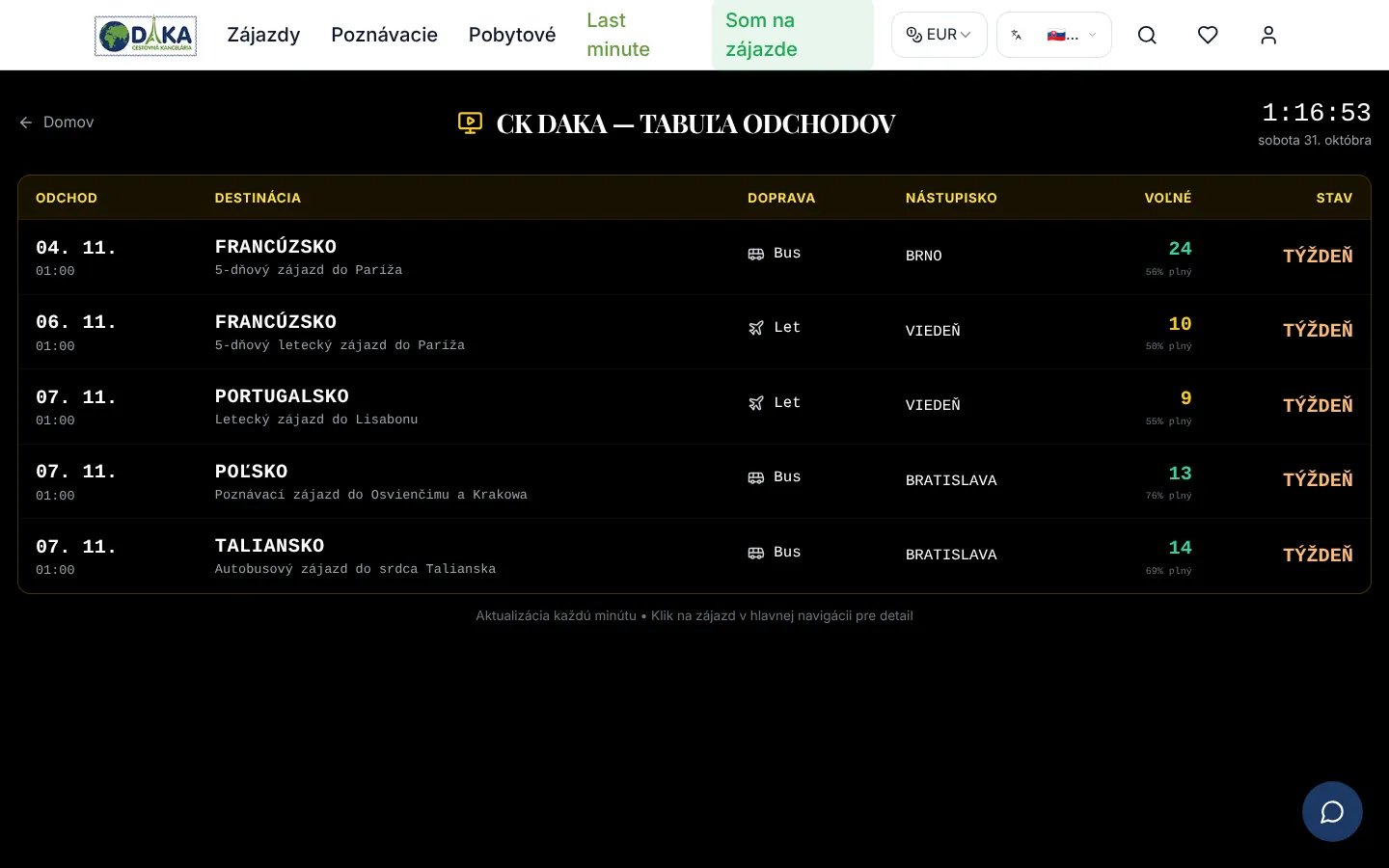Image resolution: width=1389 pixels, height=868 pixels.
Task: Select the Taliansko bus trip row
Action: (x=694, y=556)
